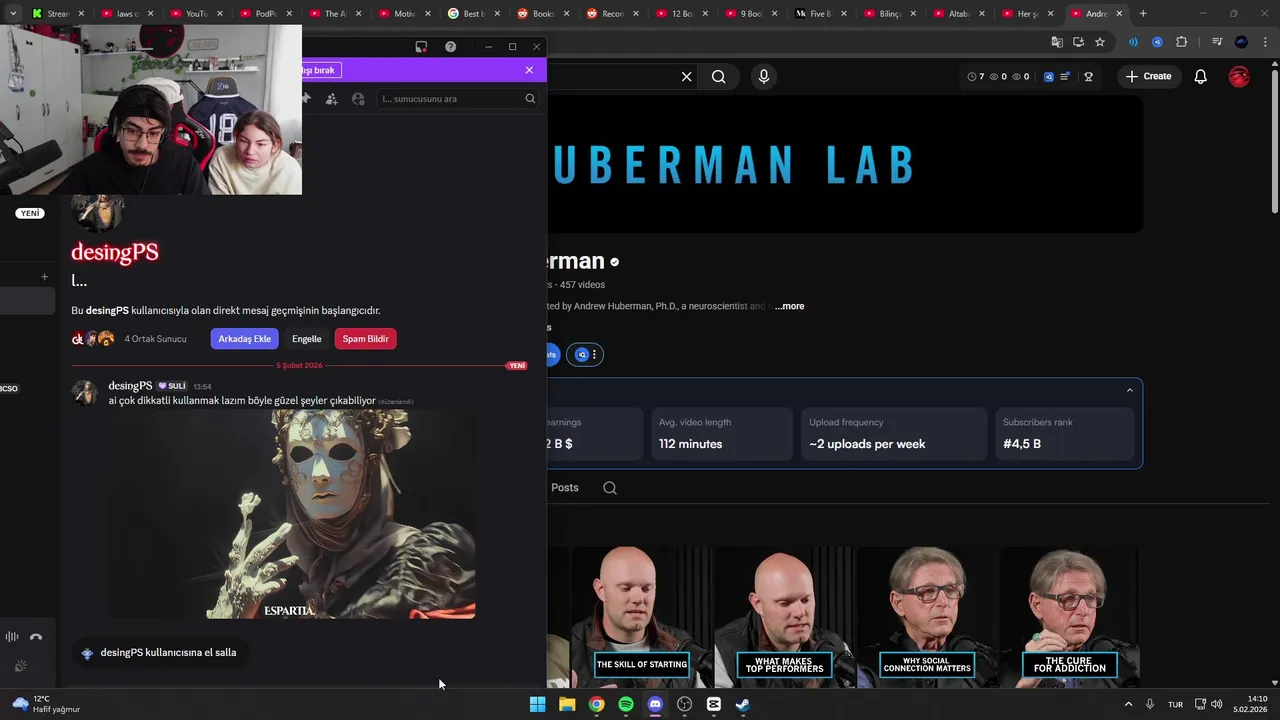
Task: Dismiss the purple Discord banner with X
Action: (529, 70)
